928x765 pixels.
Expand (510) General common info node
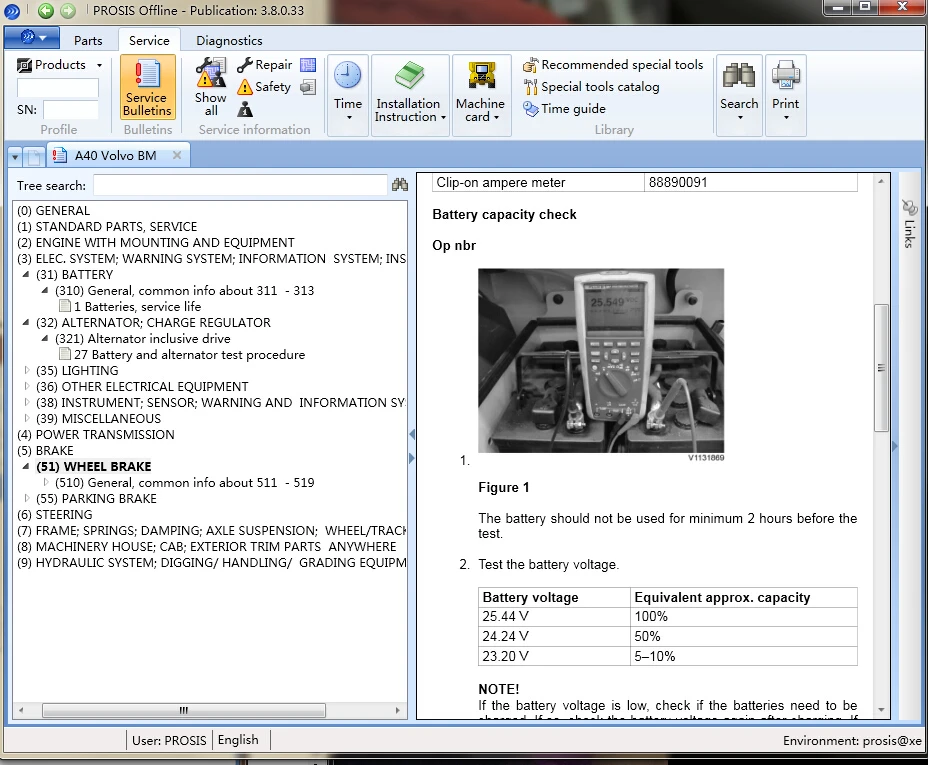point(46,482)
